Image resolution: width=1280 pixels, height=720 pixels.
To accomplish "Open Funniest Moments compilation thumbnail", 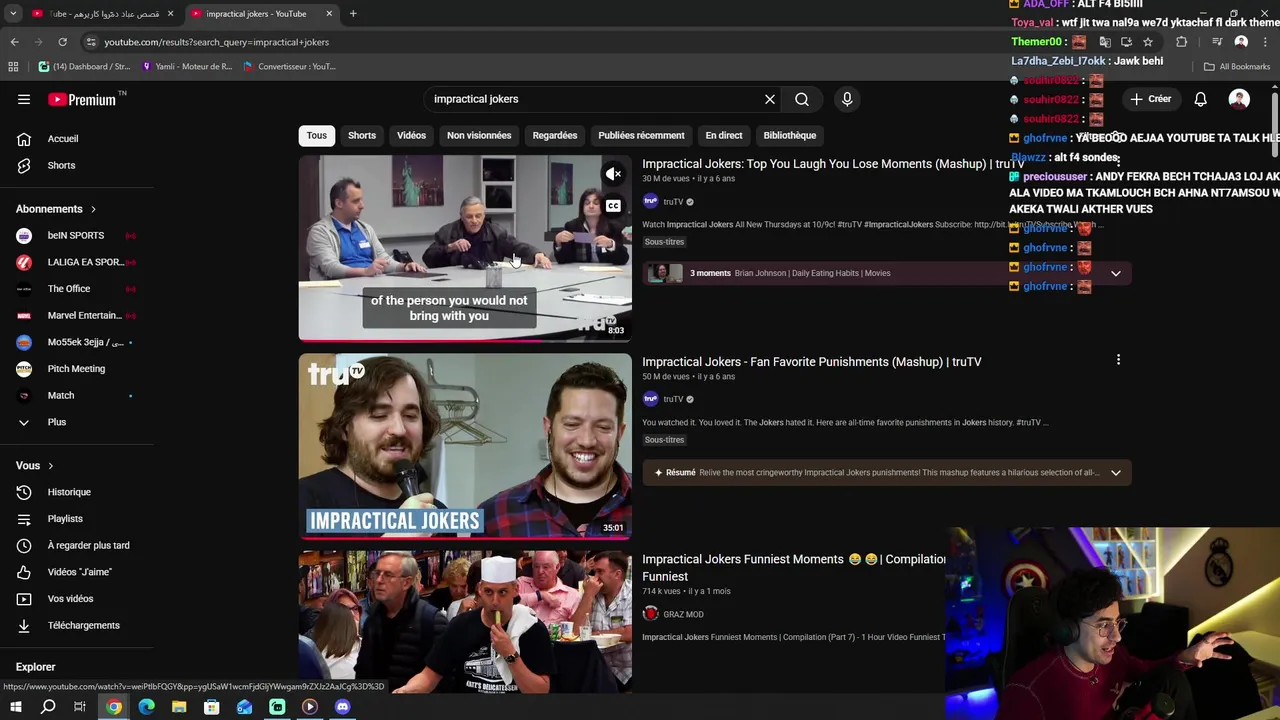I will pos(465,621).
